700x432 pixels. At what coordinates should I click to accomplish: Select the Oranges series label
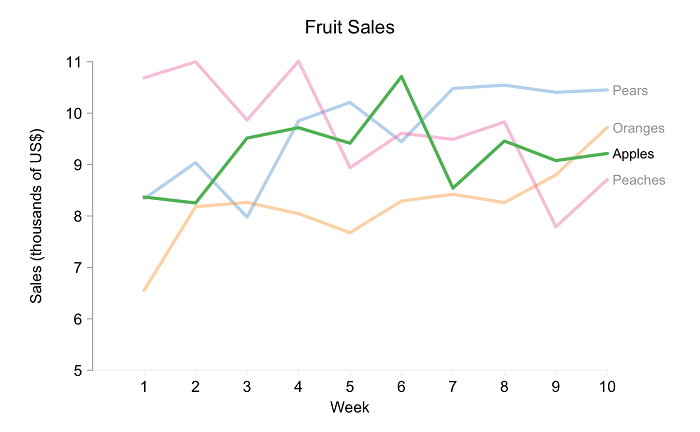(x=638, y=128)
